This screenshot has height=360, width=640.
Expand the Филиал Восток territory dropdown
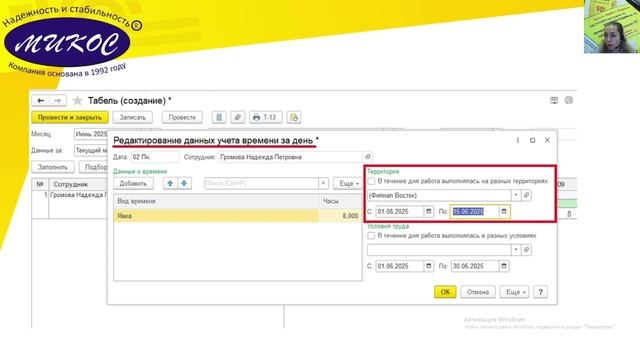[x=516, y=196]
